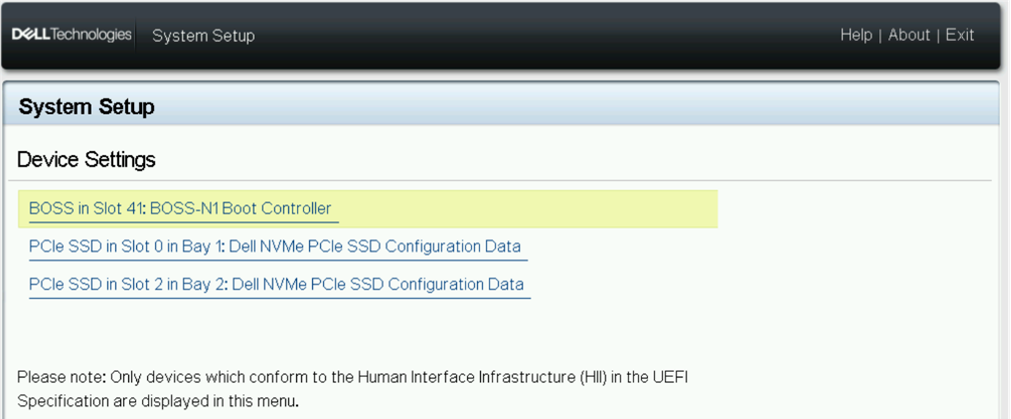Screen dimensions: 1011x419
Task: Click the Device Settings heading
Action: tap(86, 159)
